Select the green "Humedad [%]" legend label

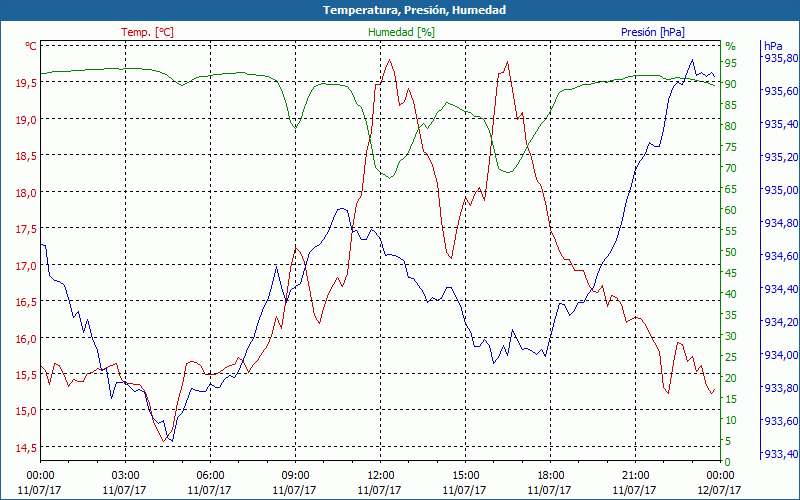click(x=402, y=32)
